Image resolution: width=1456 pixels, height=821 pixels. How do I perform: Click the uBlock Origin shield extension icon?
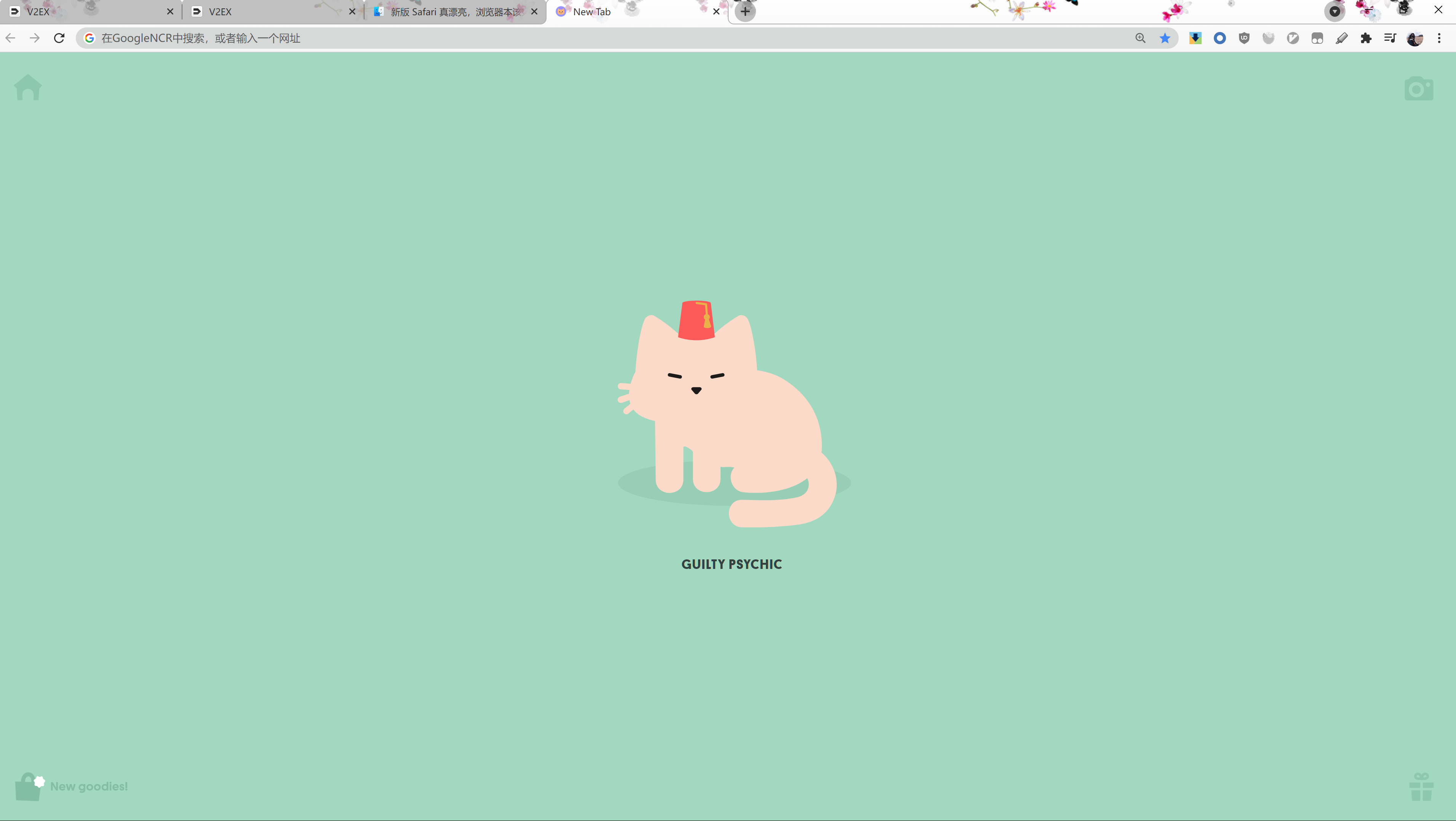click(1244, 38)
